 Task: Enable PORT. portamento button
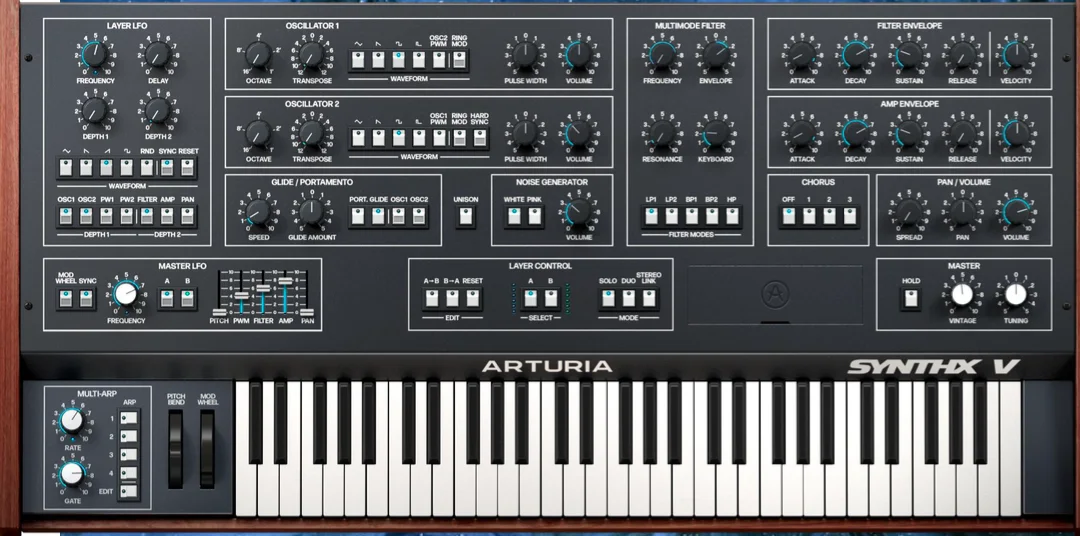[x=358, y=216]
